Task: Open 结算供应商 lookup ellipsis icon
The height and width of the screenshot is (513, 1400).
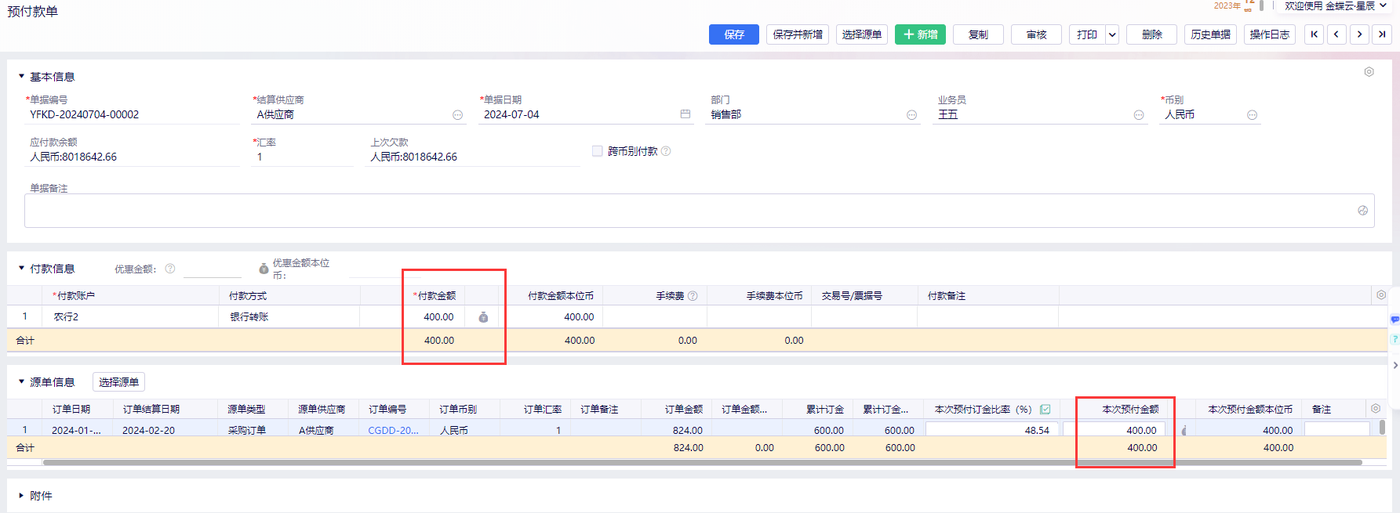Action: (458, 115)
